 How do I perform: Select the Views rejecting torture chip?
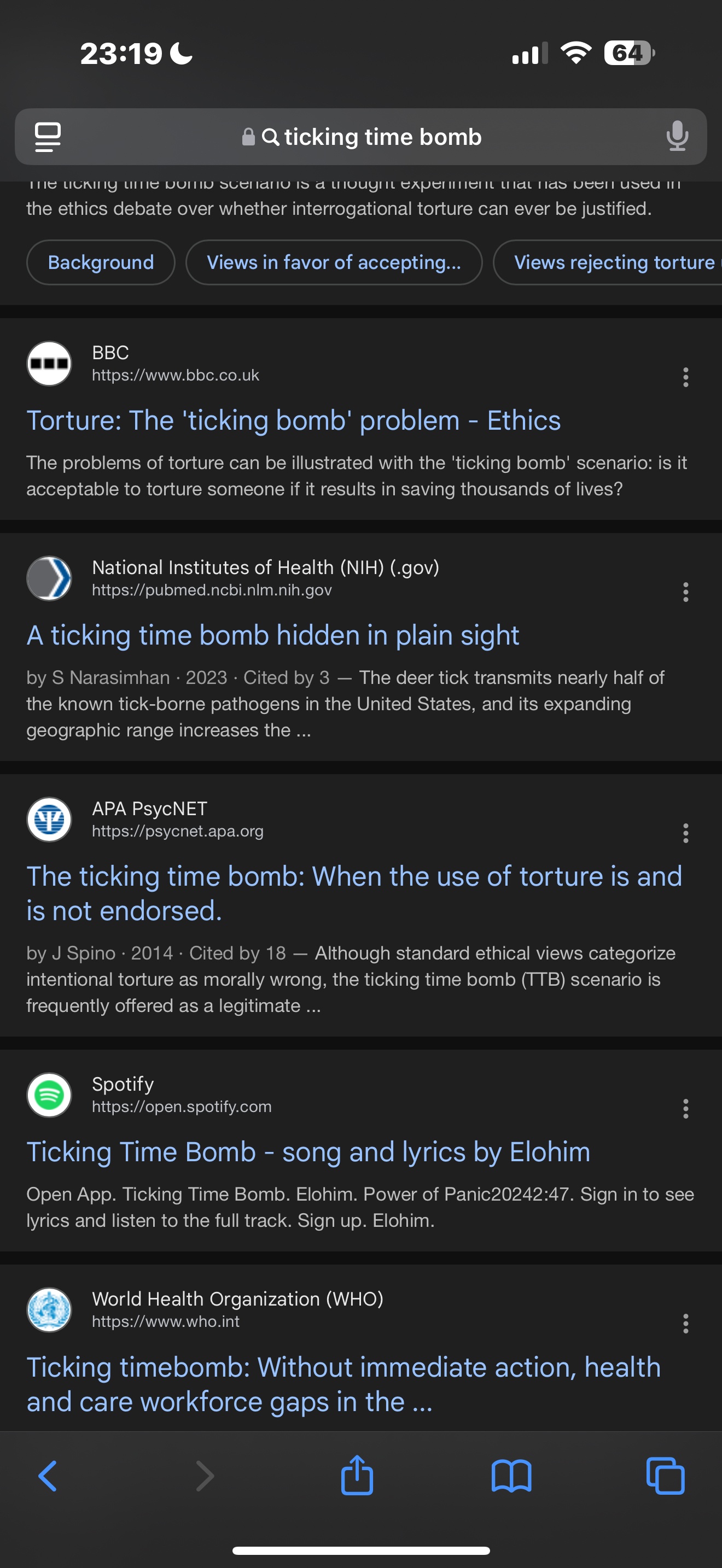pos(608,262)
